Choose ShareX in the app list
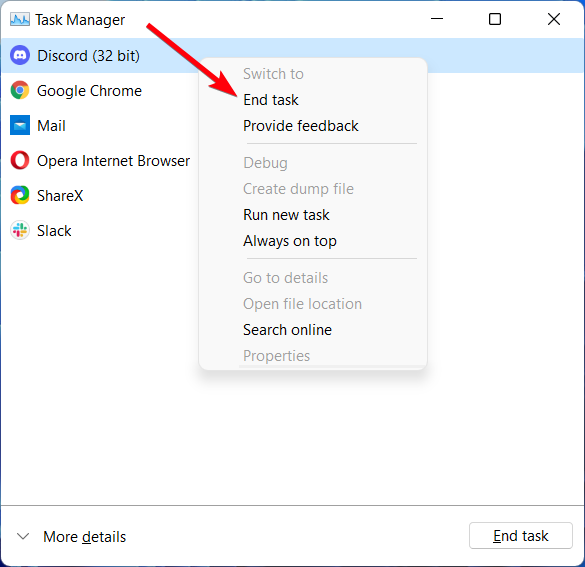Screen dimensions: 585x567 click(x=60, y=196)
